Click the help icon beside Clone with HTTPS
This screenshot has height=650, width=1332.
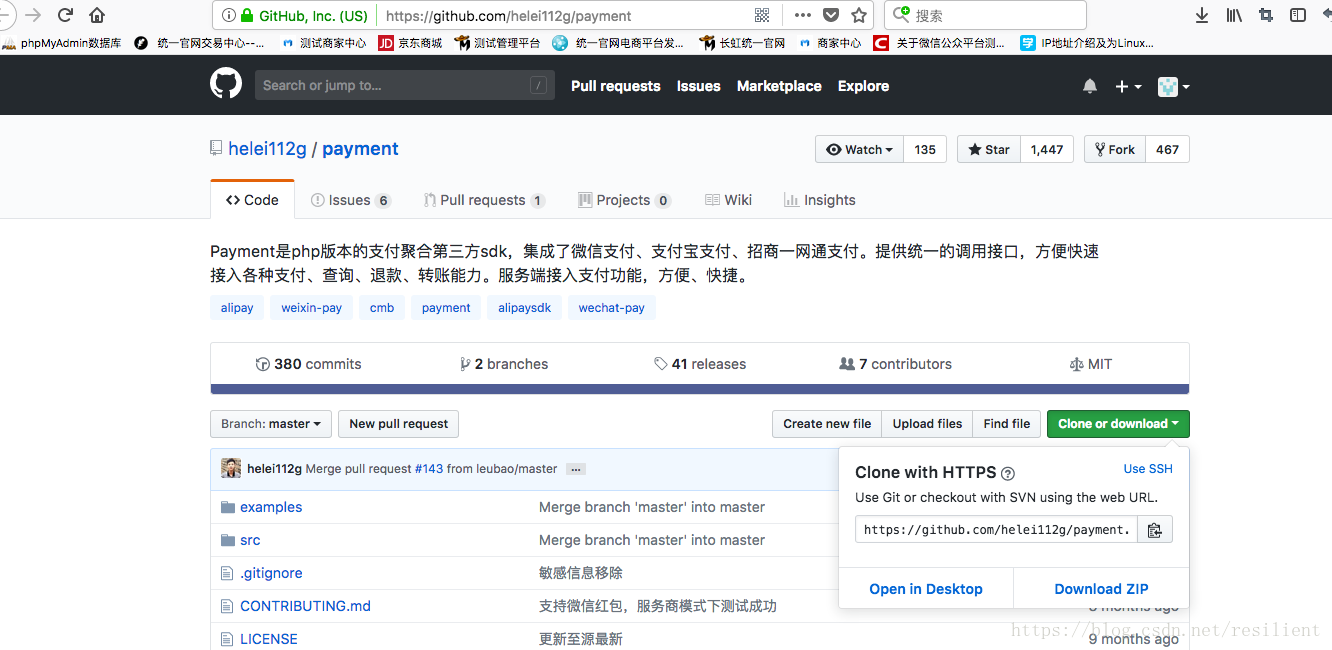coord(1008,474)
